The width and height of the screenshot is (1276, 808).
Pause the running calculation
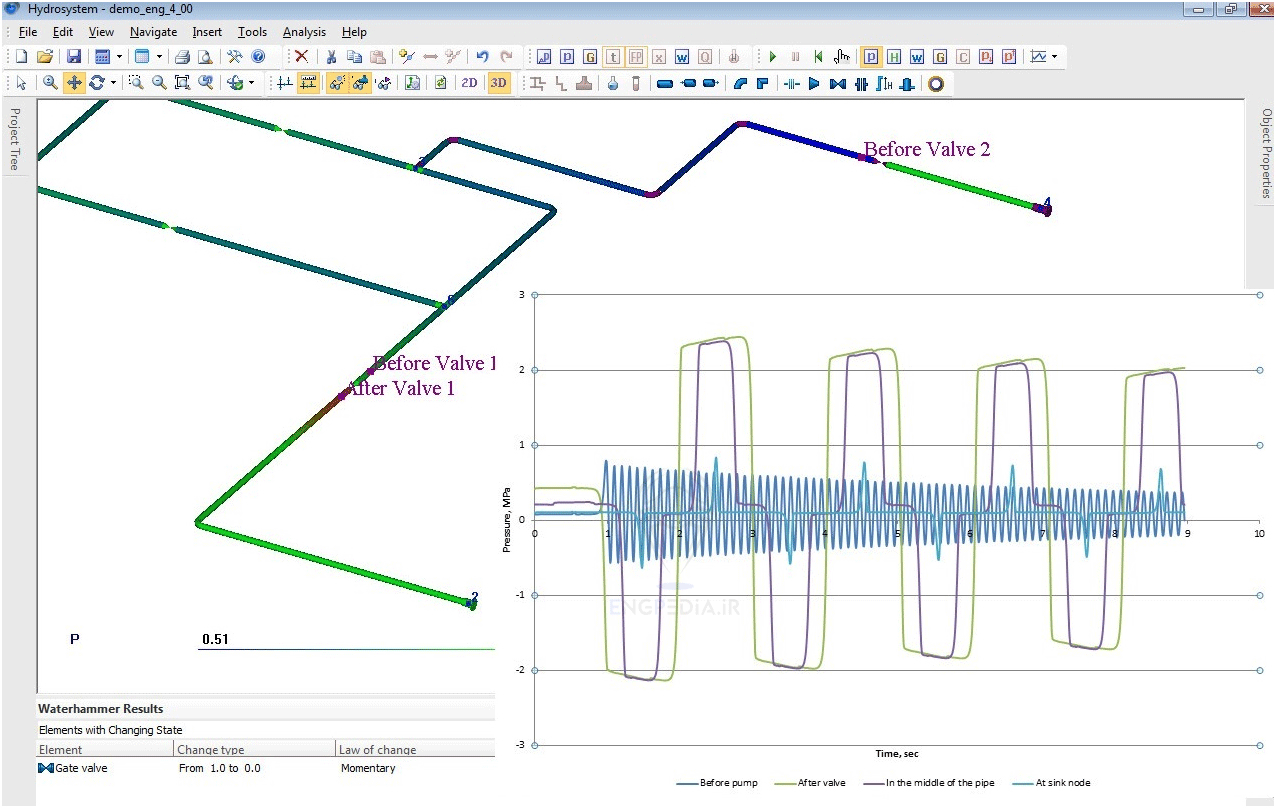[x=795, y=57]
